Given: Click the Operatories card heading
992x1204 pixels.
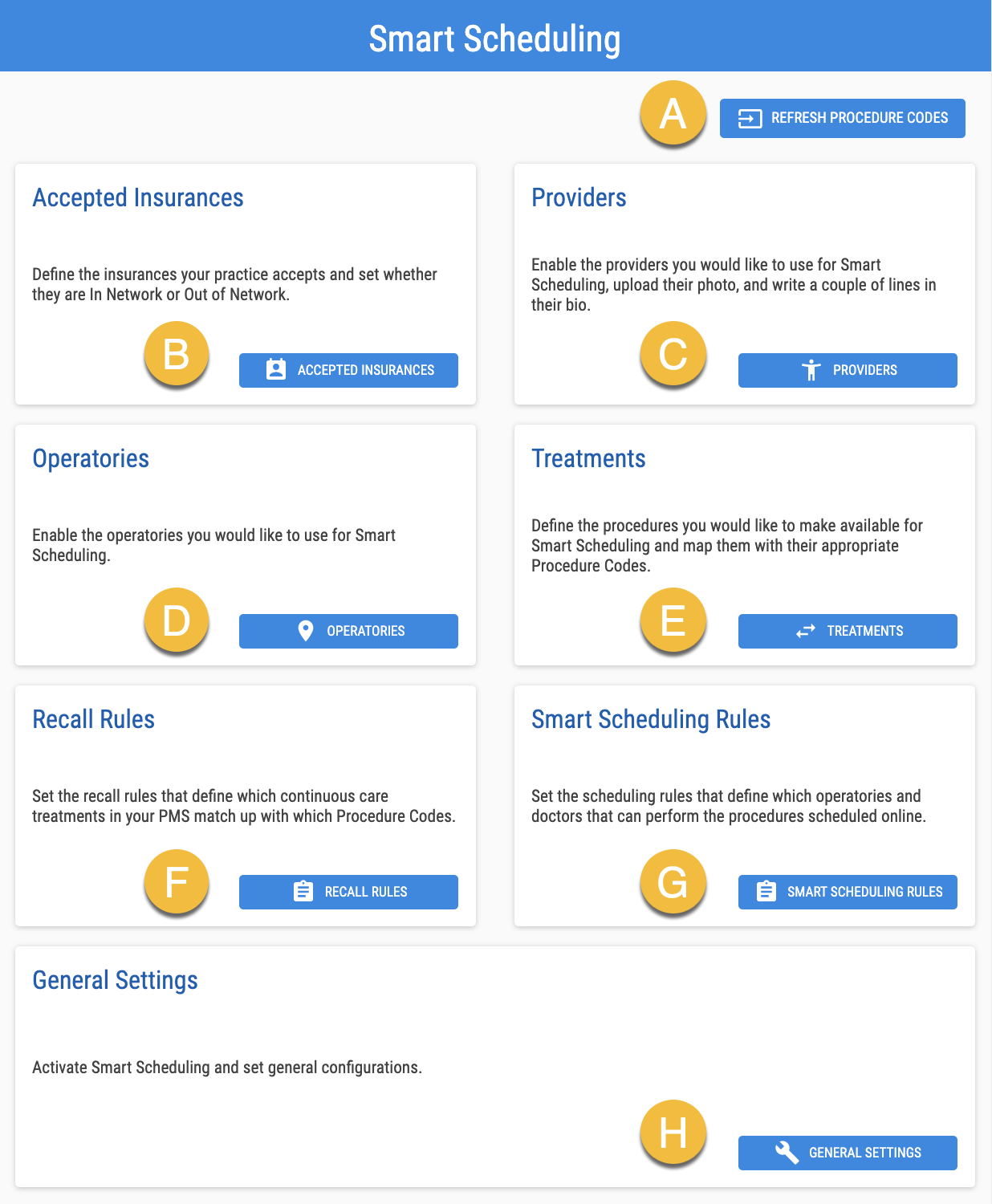Looking at the screenshot, I should [x=91, y=459].
